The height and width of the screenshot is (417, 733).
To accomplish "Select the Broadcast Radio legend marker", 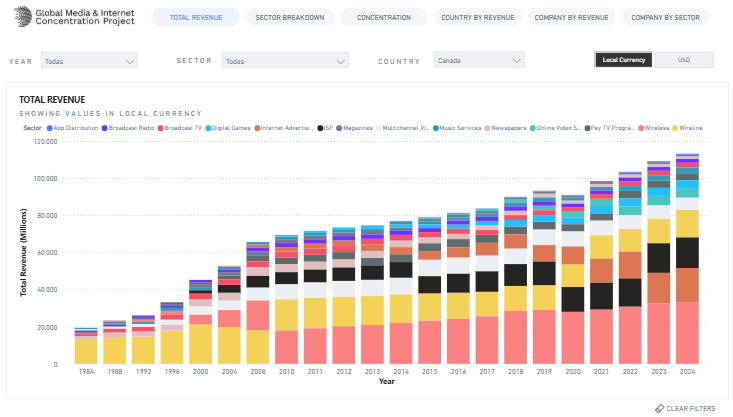I will (104, 128).
